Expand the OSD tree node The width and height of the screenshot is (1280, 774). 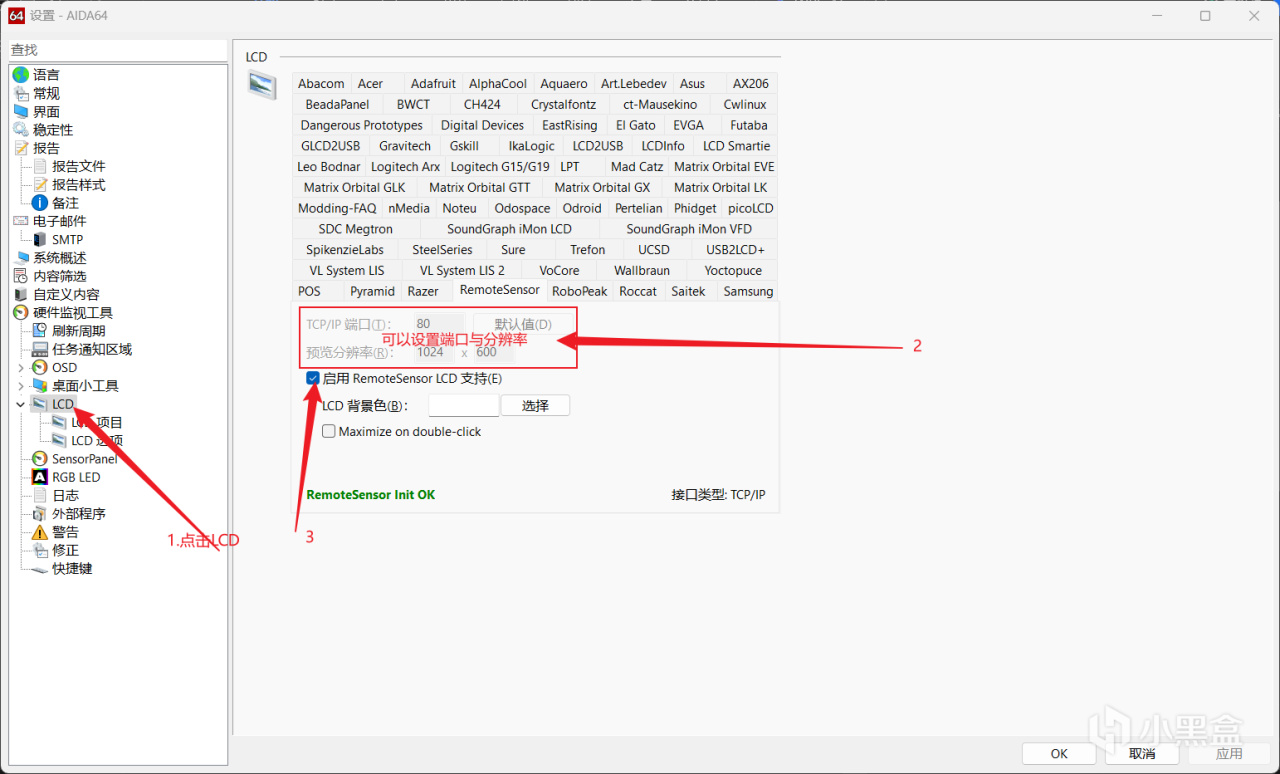(21, 368)
